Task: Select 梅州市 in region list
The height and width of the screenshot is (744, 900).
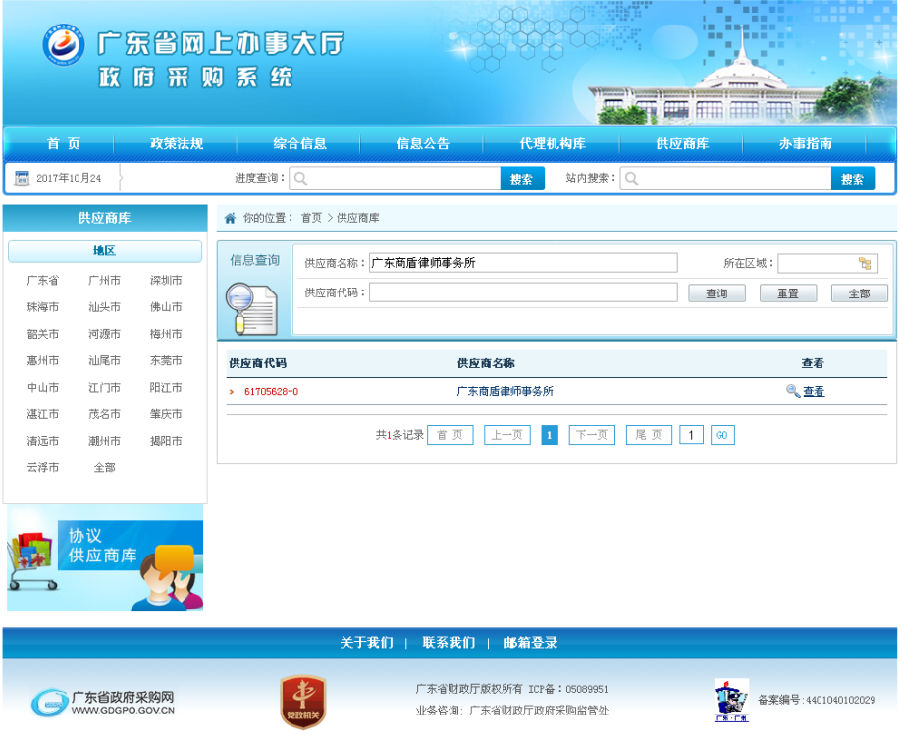Action: pyautogui.click(x=166, y=334)
